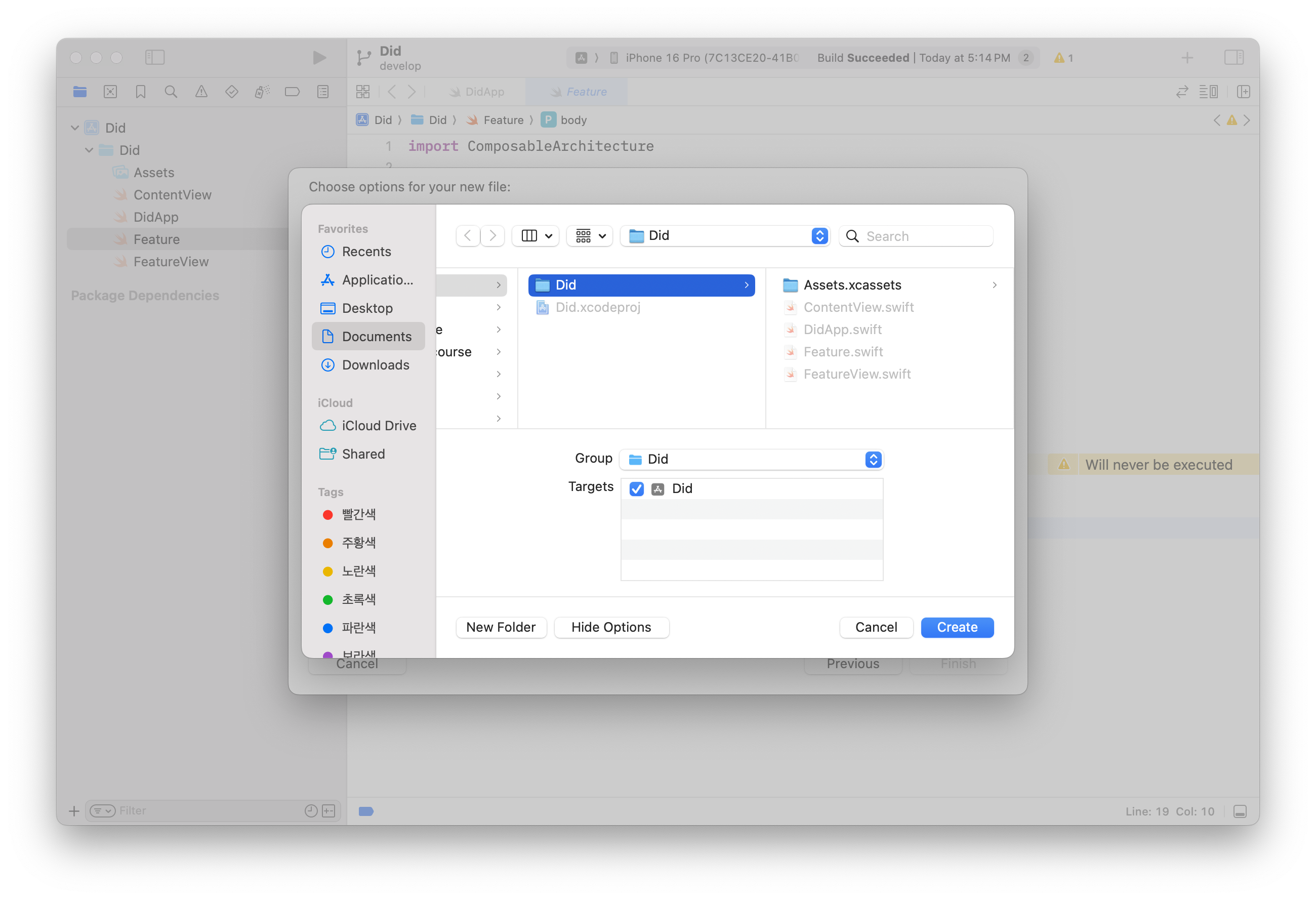Select Applications in Favorites sidebar
Image resolution: width=1316 pixels, height=900 pixels.
[x=368, y=280]
